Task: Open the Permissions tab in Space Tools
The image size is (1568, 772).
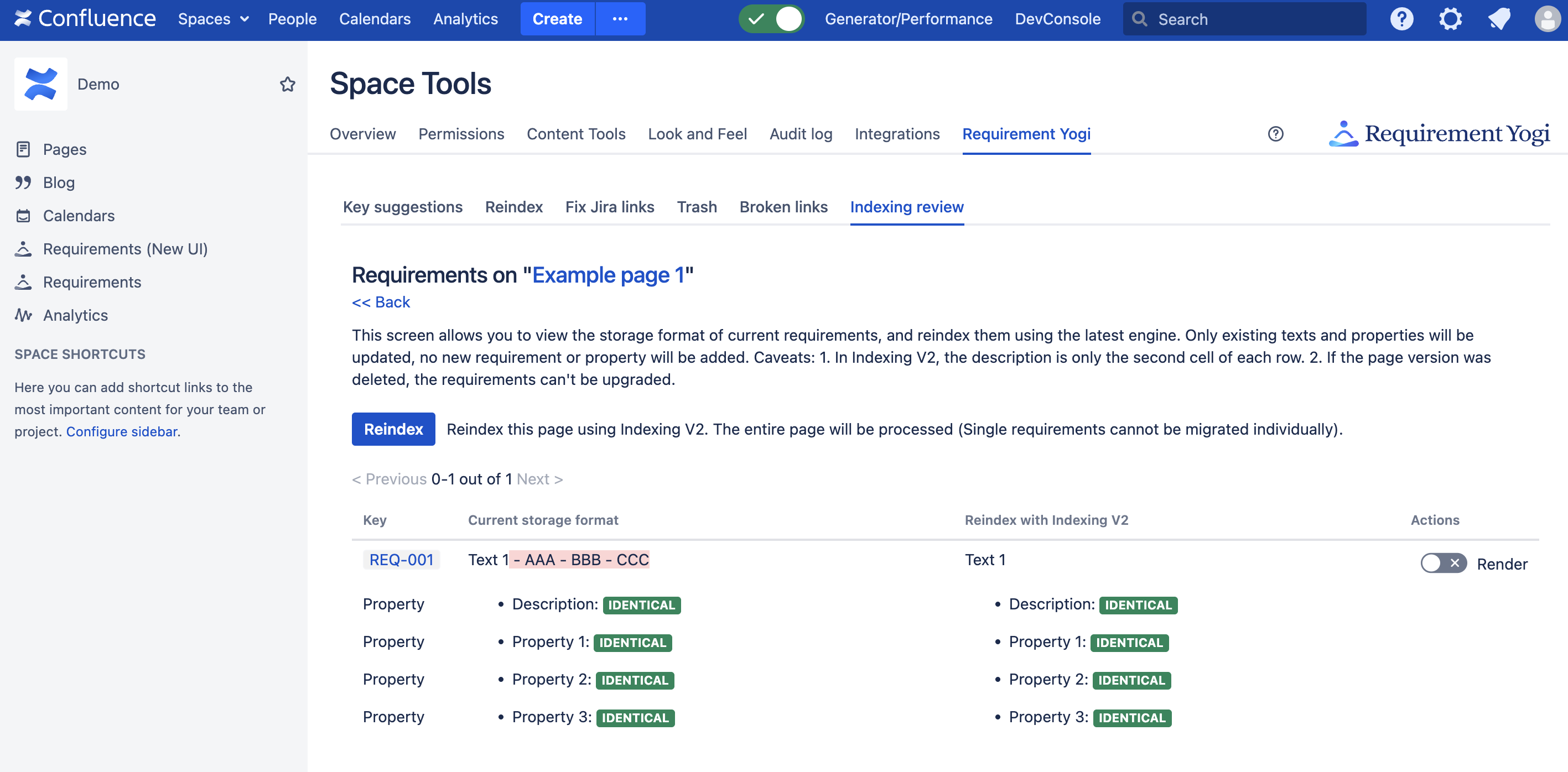Action: 461,134
